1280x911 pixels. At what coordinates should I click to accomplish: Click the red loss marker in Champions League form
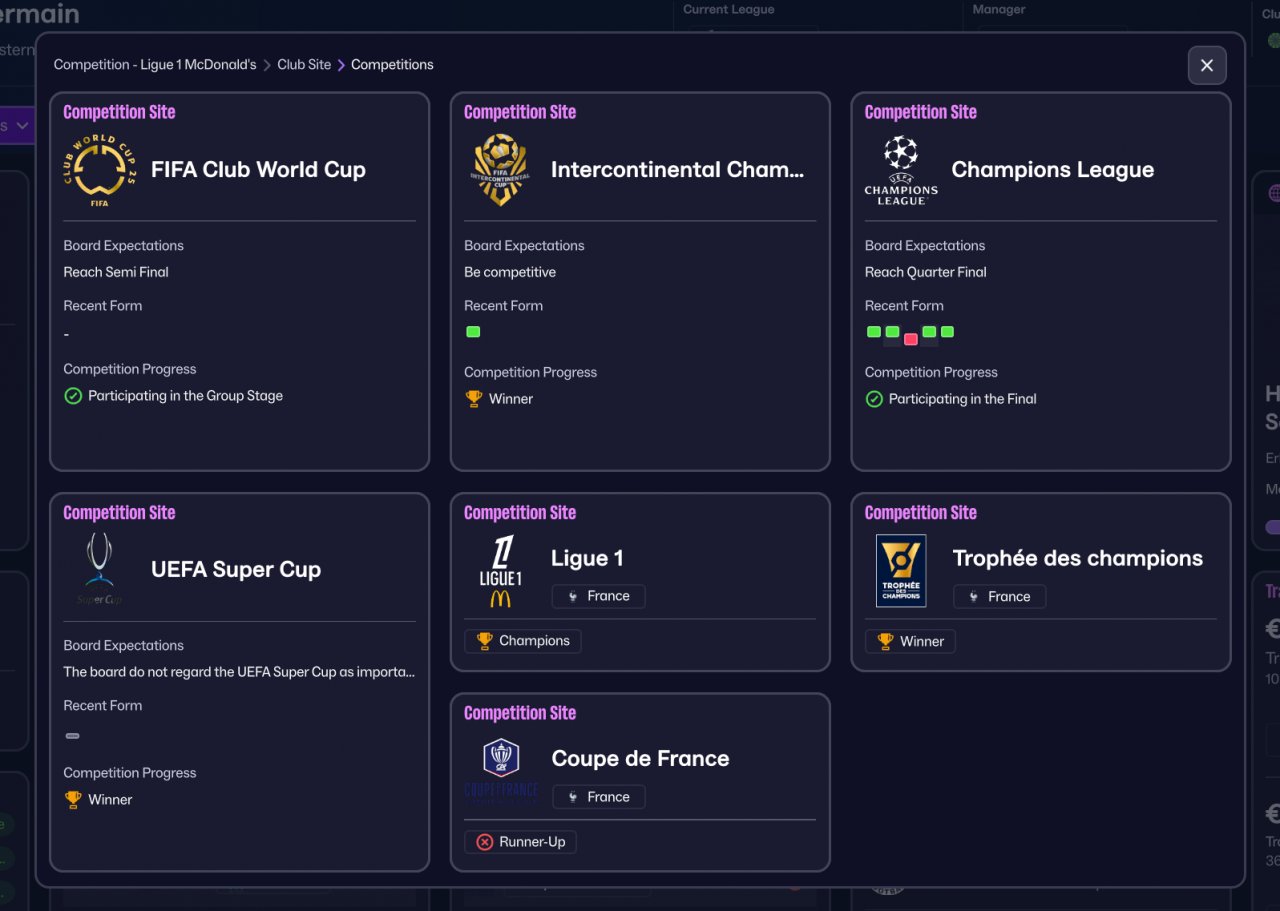(910, 339)
